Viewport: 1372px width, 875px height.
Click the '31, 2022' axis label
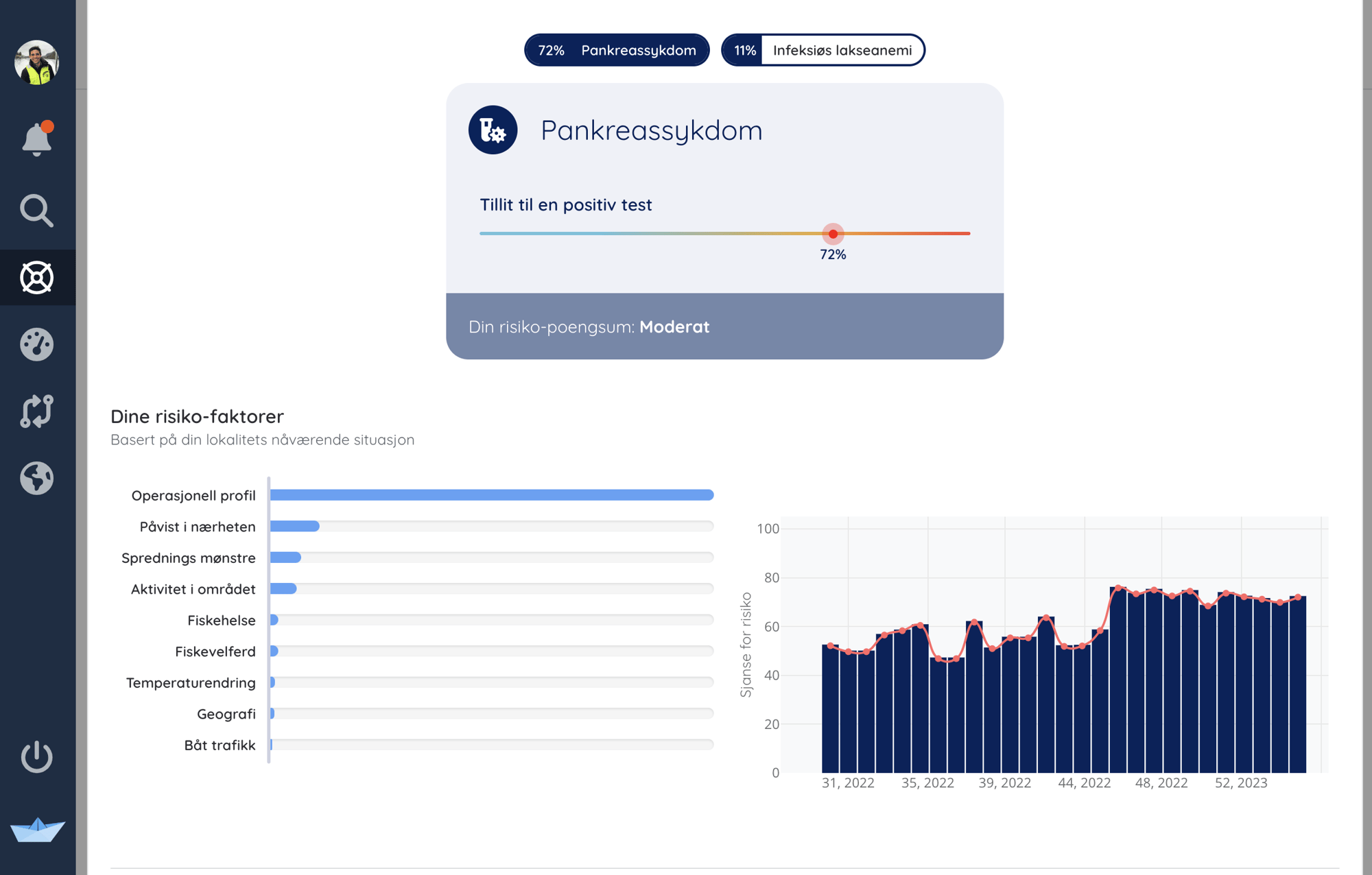pyautogui.click(x=848, y=783)
